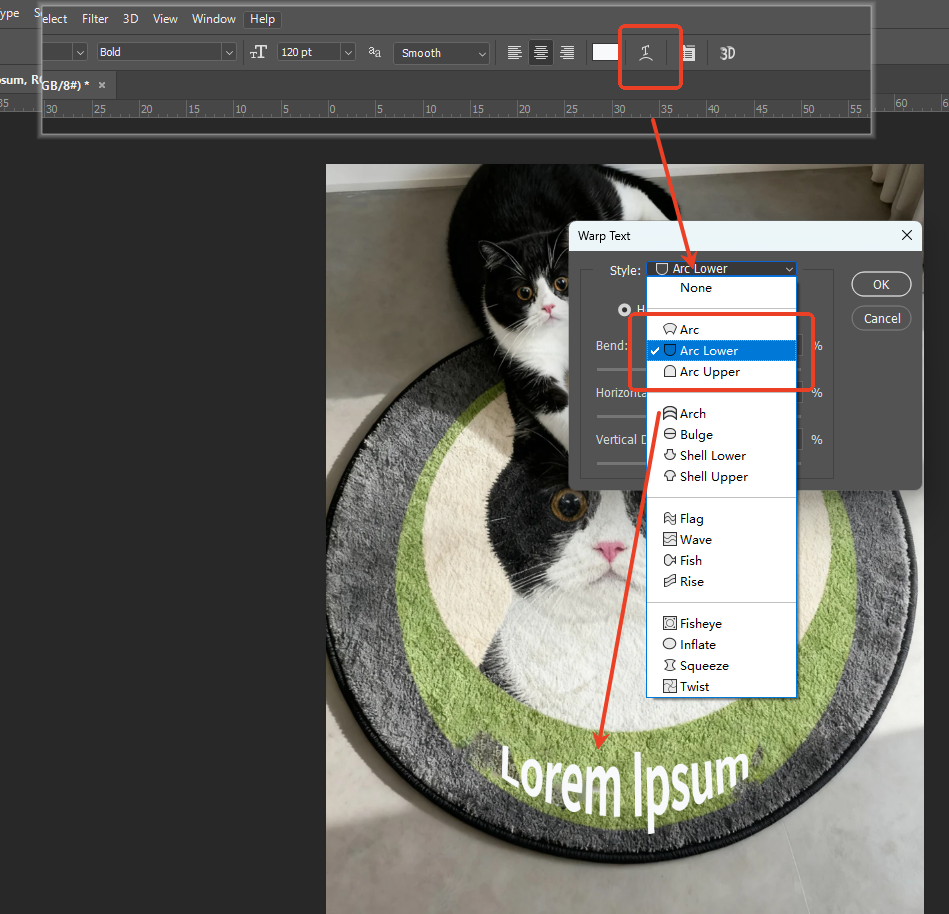Select center text alignment
949x914 pixels.
(541, 53)
